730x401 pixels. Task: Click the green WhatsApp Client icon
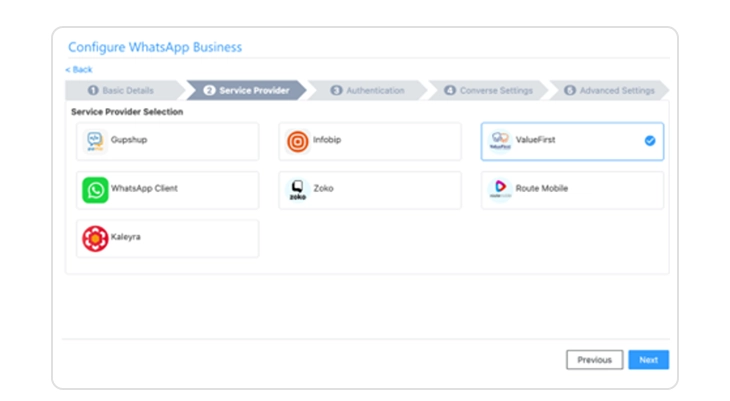click(x=95, y=190)
